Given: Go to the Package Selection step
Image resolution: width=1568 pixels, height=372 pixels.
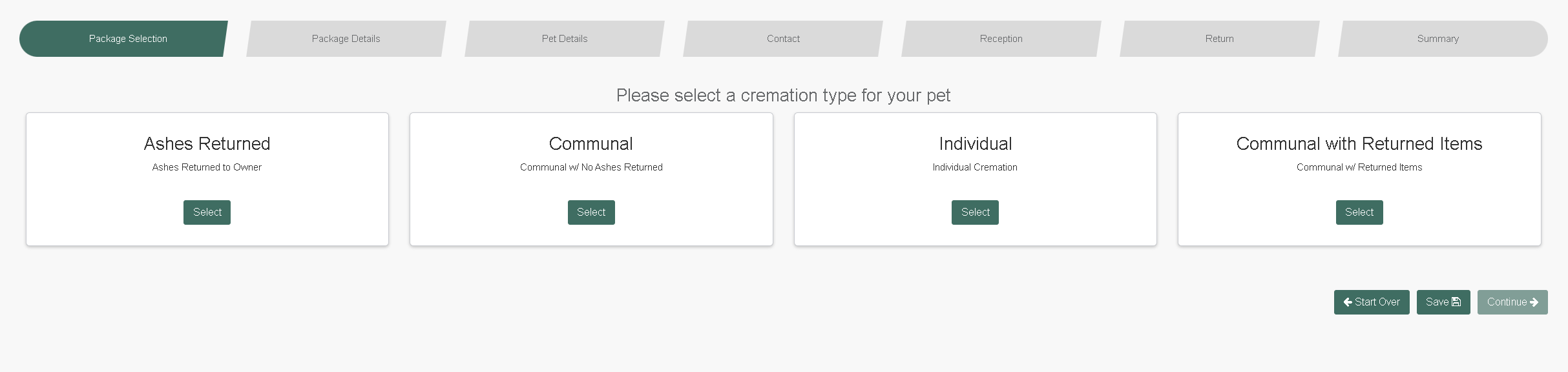Looking at the screenshot, I should pyautogui.click(x=128, y=39).
